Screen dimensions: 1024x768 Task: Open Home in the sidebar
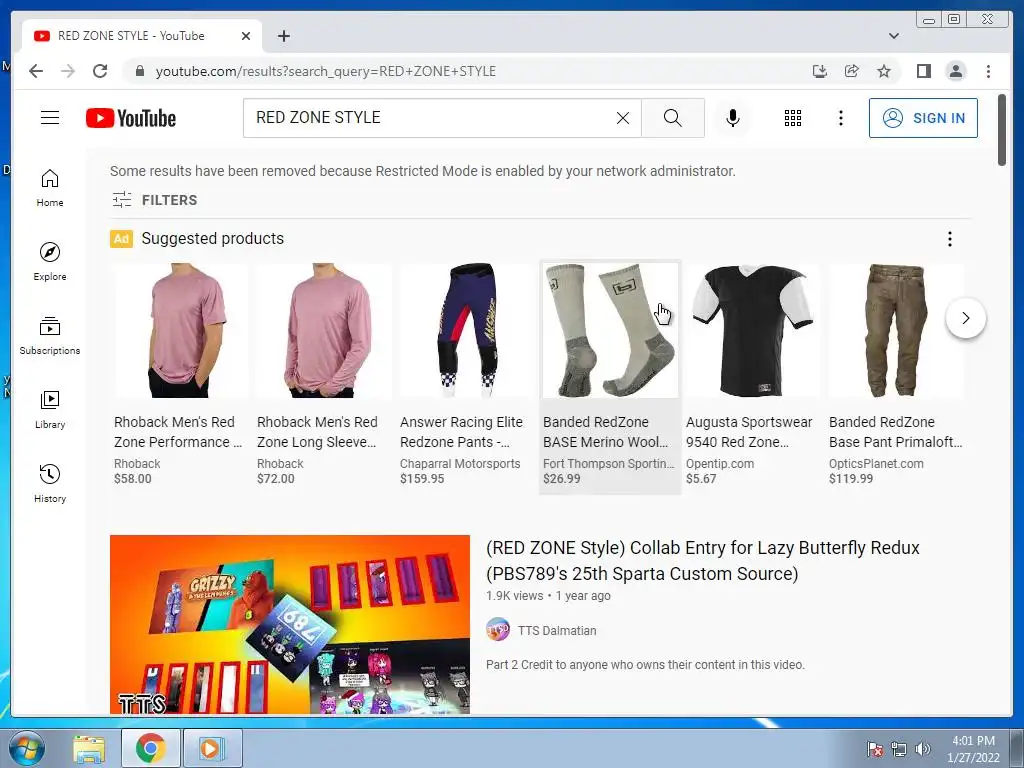click(x=50, y=188)
